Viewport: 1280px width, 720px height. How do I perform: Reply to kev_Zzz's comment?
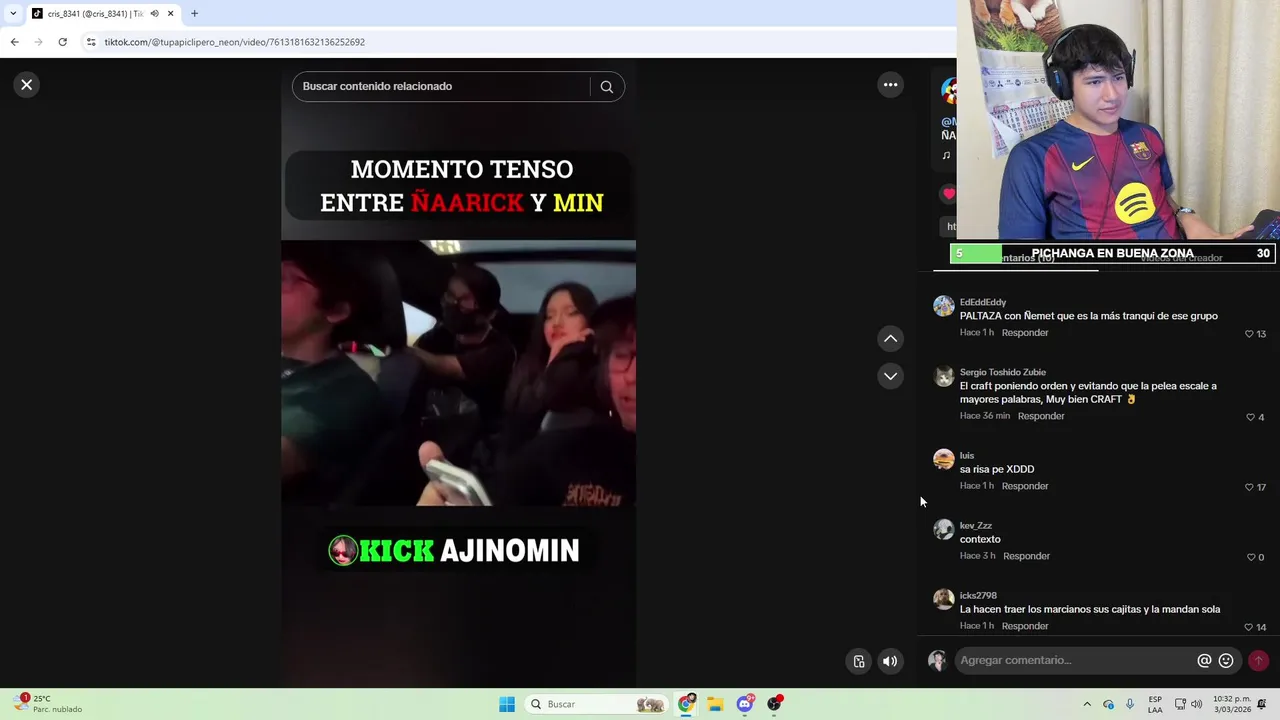[x=1026, y=556]
